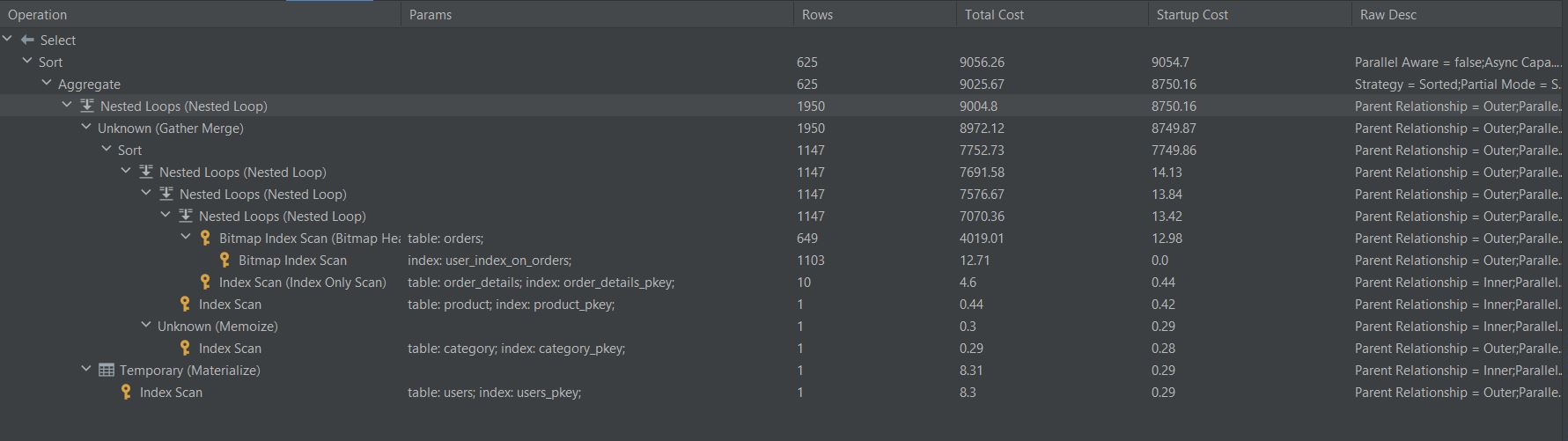Click the Startup Cost column header
Image resolution: width=1568 pixels, height=441 pixels.
click(1192, 15)
